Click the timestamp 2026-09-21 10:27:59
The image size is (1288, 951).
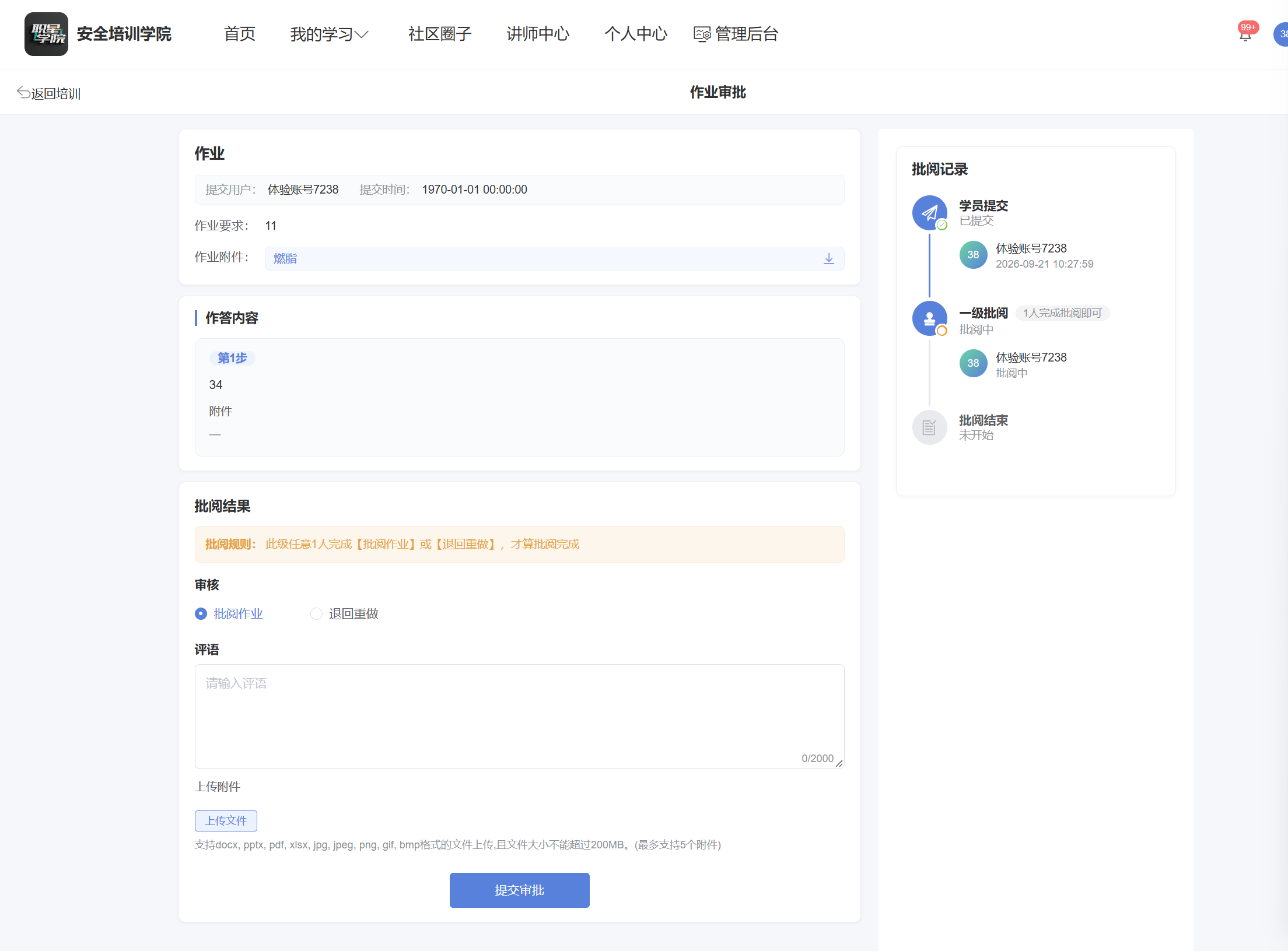coord(1044,264)
